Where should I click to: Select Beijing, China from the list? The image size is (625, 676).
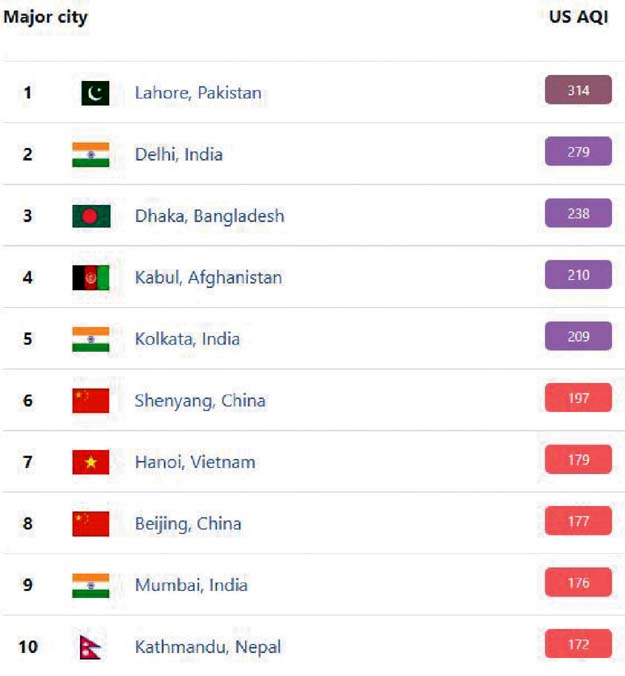(188, 523)
